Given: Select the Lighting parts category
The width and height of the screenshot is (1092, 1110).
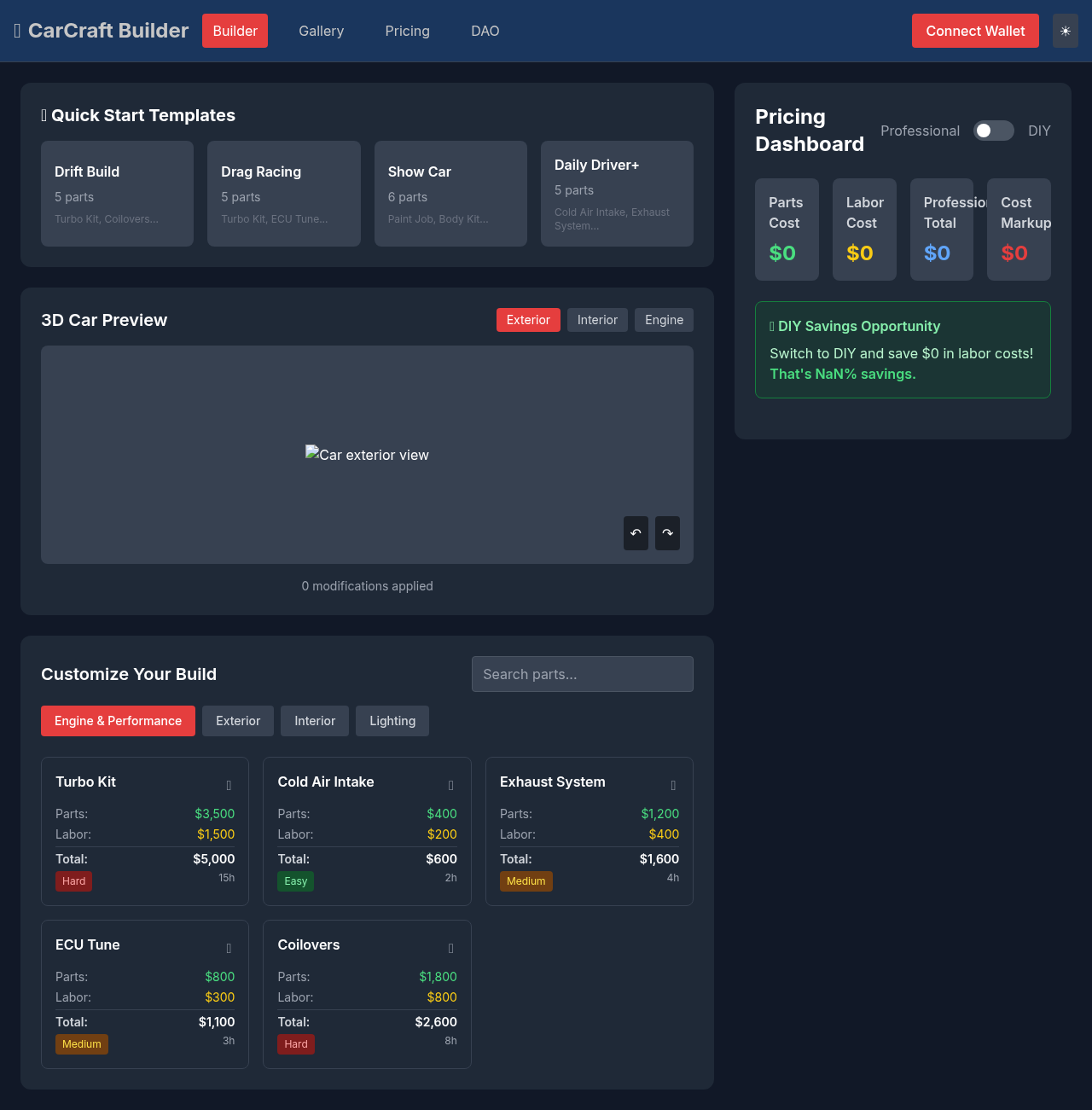Looking at the screenshot, I should 392,721.
